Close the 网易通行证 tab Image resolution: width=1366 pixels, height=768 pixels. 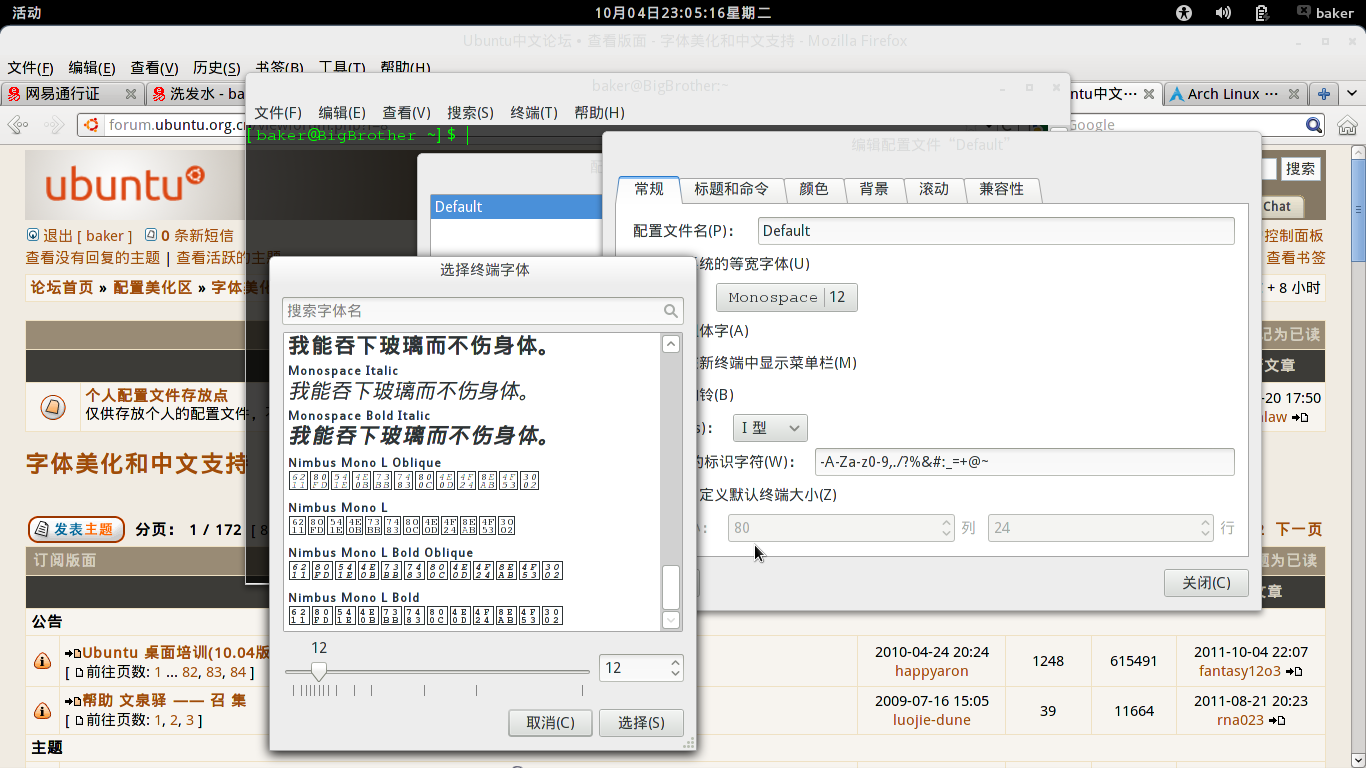point(131,94)
